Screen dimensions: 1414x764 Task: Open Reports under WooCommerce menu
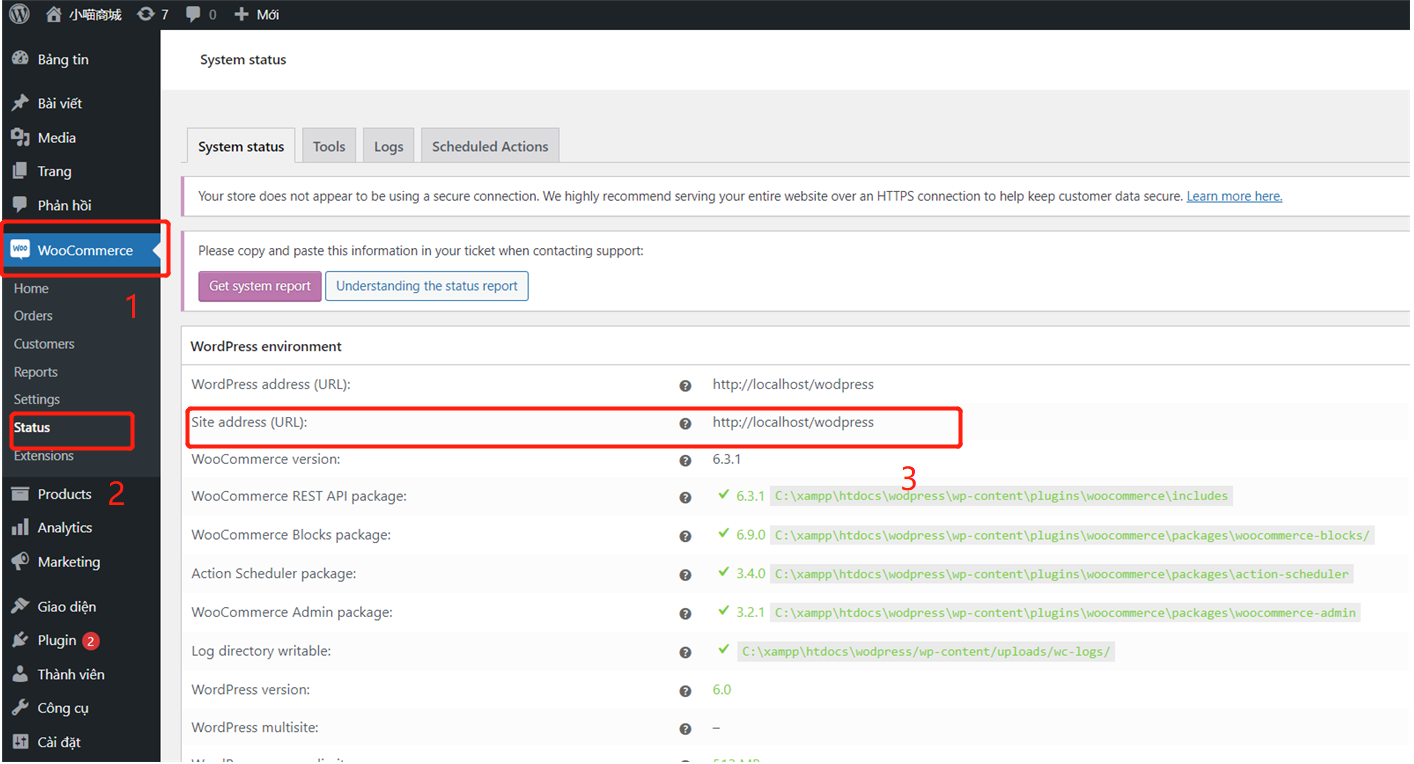click(36, 372)
